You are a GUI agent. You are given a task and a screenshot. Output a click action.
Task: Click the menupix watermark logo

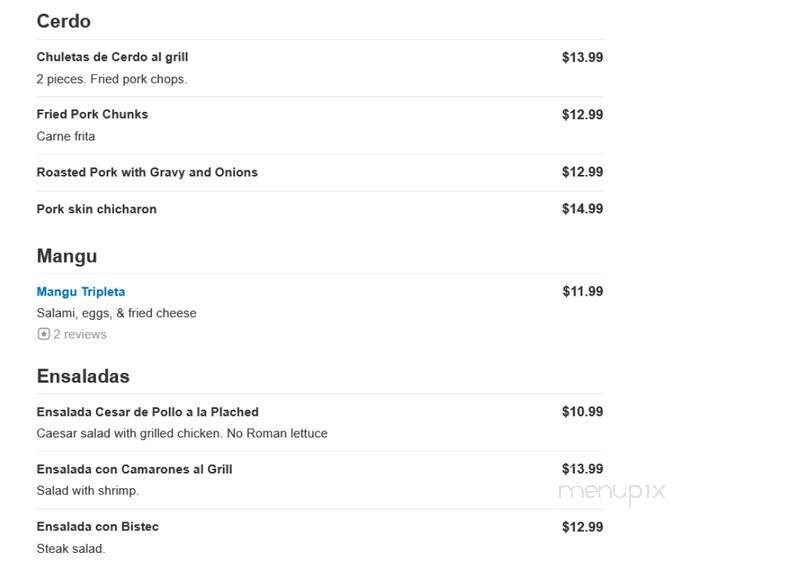612,491
